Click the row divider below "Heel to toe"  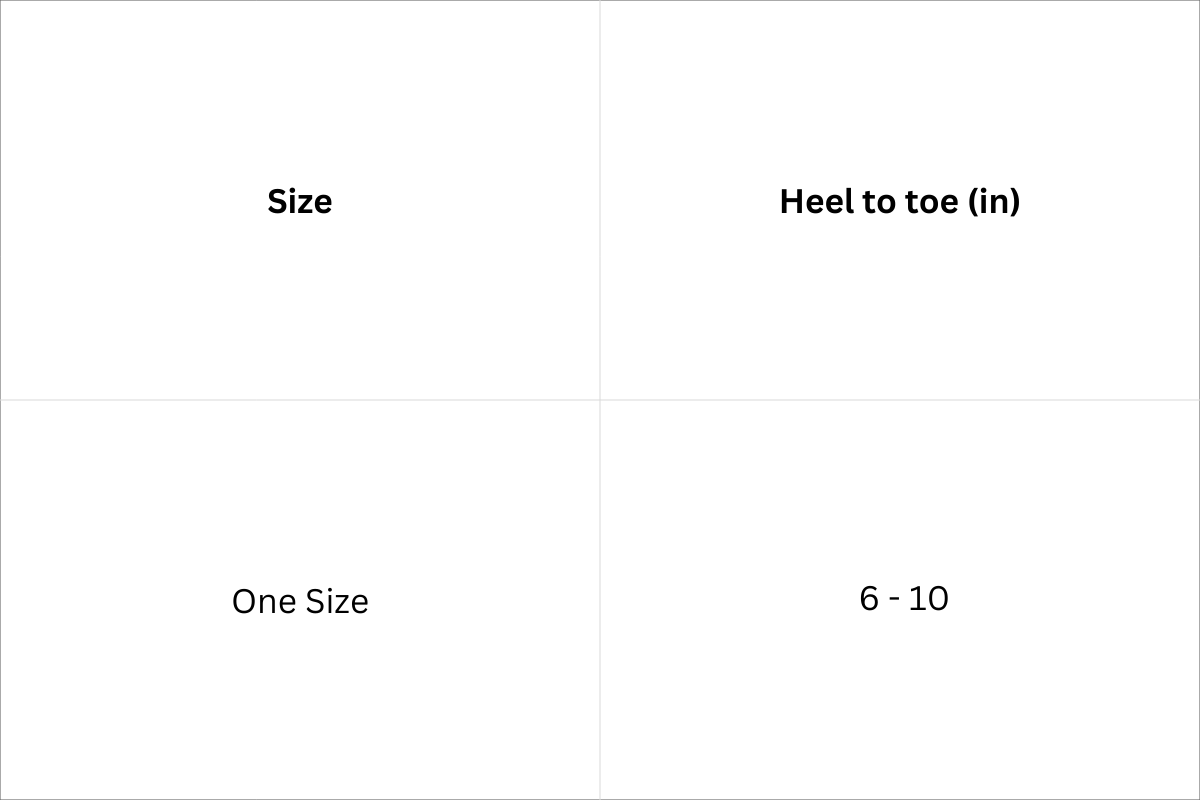click(x=900, y=400)
